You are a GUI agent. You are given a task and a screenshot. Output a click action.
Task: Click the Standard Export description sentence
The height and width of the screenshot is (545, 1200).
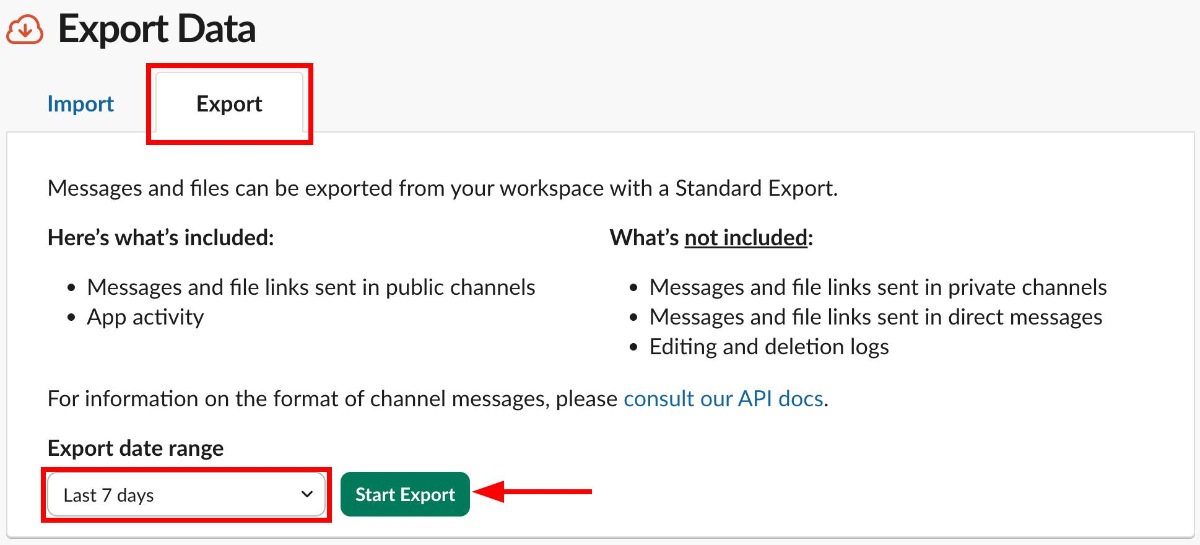click(x=443, y=188)
